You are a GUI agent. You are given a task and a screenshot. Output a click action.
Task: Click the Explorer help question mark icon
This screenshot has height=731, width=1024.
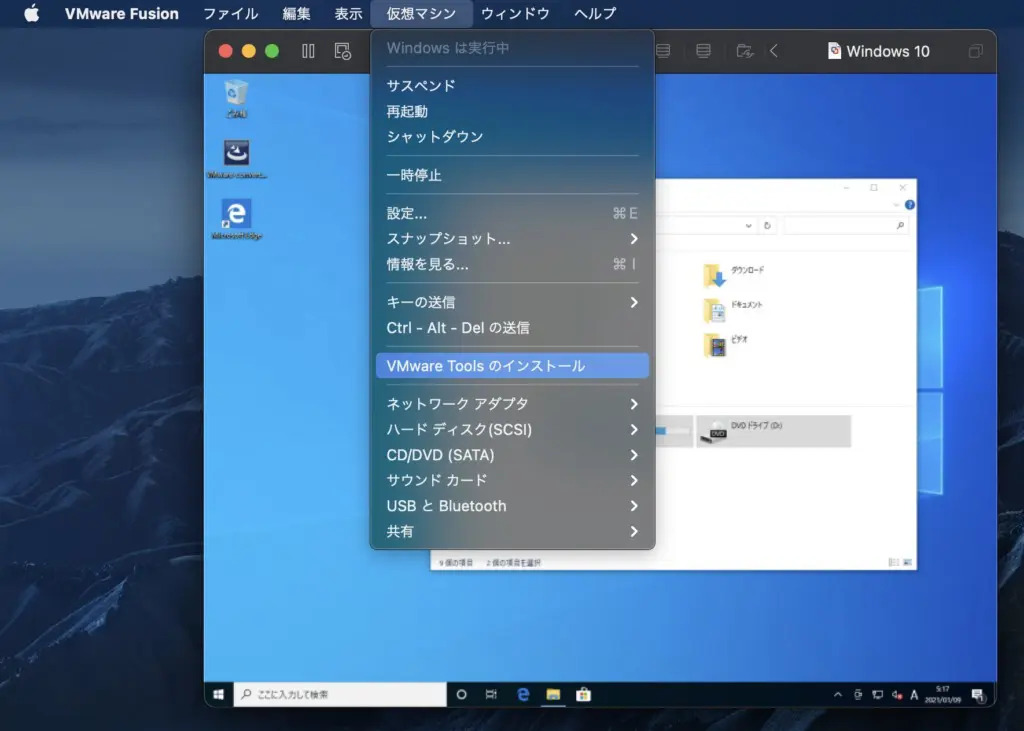[910, 204]
